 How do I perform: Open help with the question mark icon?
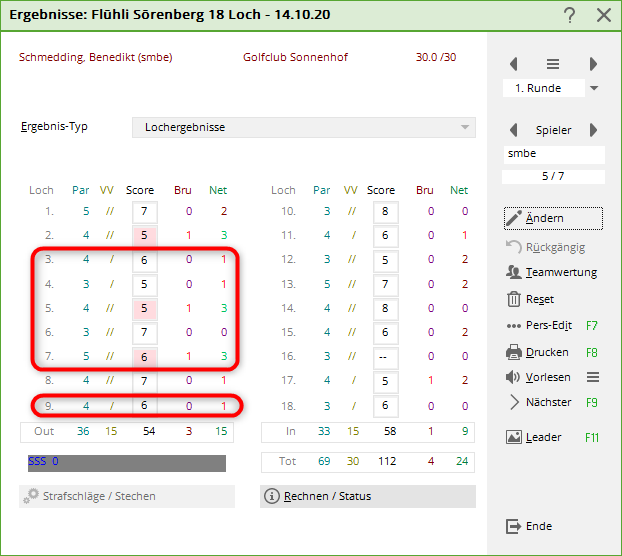click(569, 15)
